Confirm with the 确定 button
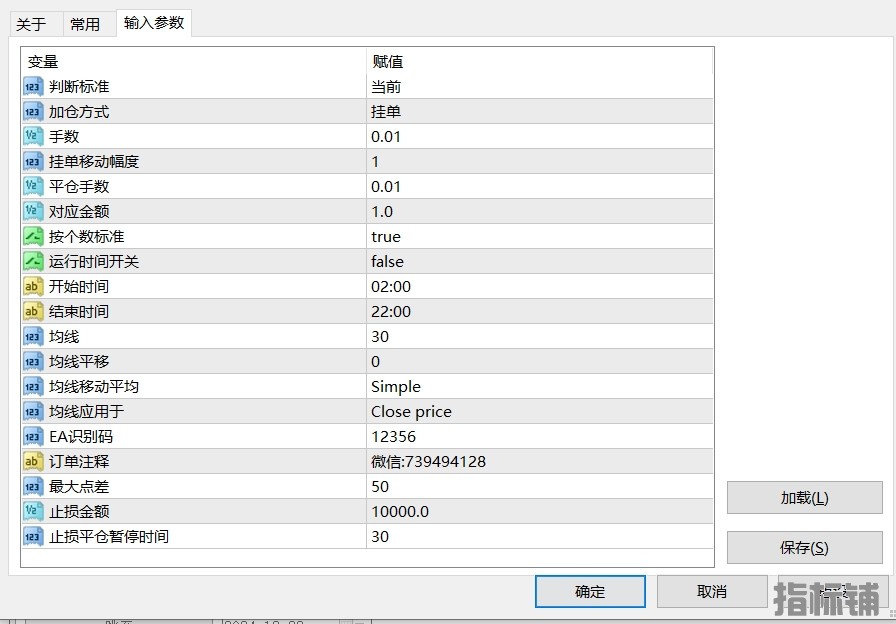The image size is (896, 624). pos(590,591)
